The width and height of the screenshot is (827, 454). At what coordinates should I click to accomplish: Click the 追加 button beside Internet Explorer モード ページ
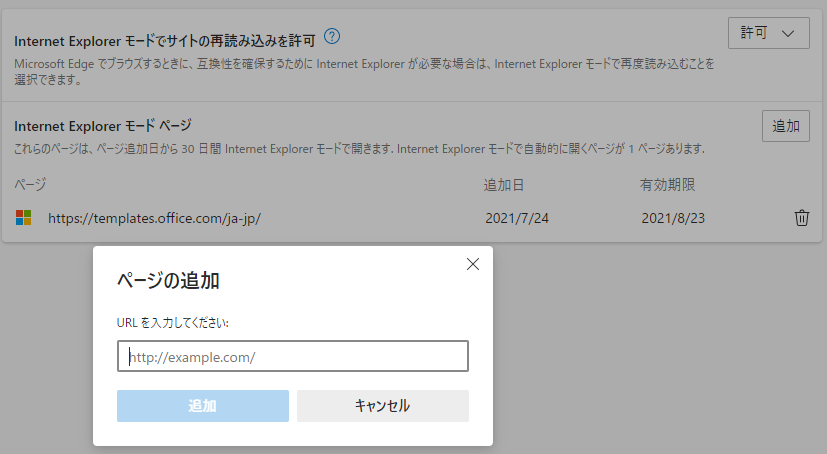tap(785, 126)
